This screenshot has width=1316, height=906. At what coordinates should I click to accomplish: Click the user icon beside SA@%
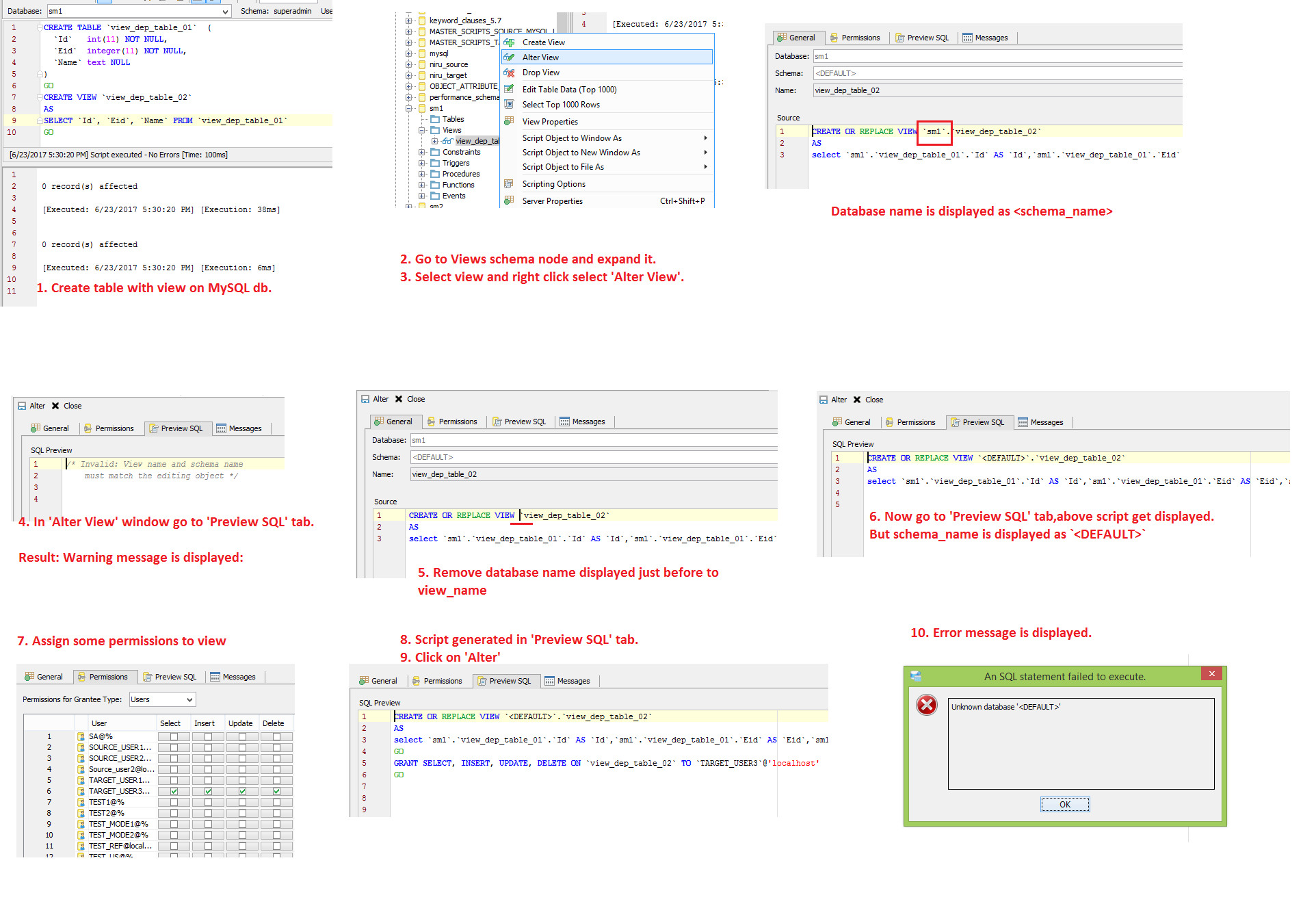tap(81, 736)
